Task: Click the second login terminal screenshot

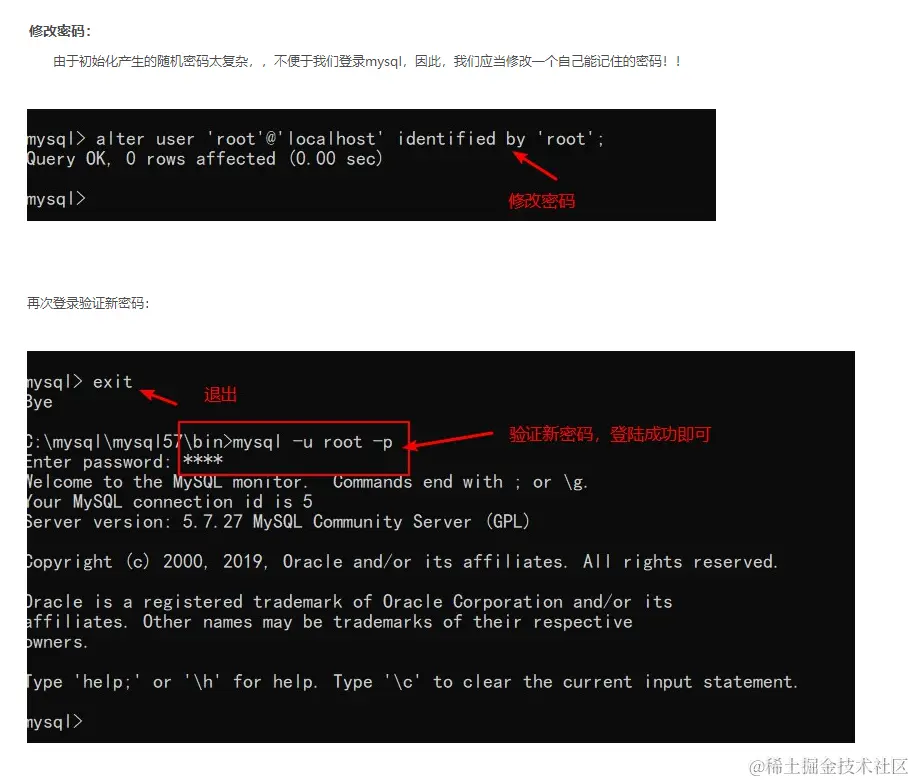Action: pyautogui.click(x=441, y=547)
